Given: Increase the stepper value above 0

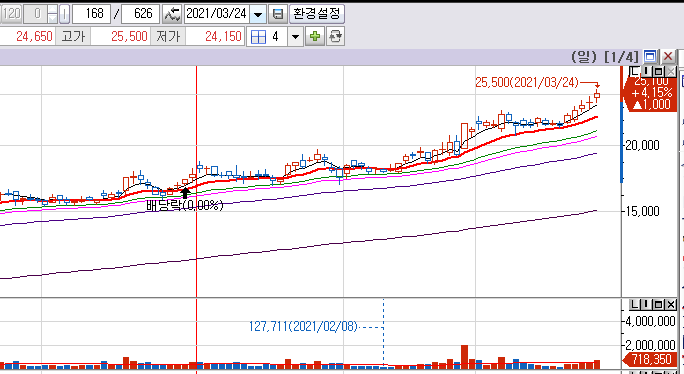Looking at the screenshot, I should [52, 10].
